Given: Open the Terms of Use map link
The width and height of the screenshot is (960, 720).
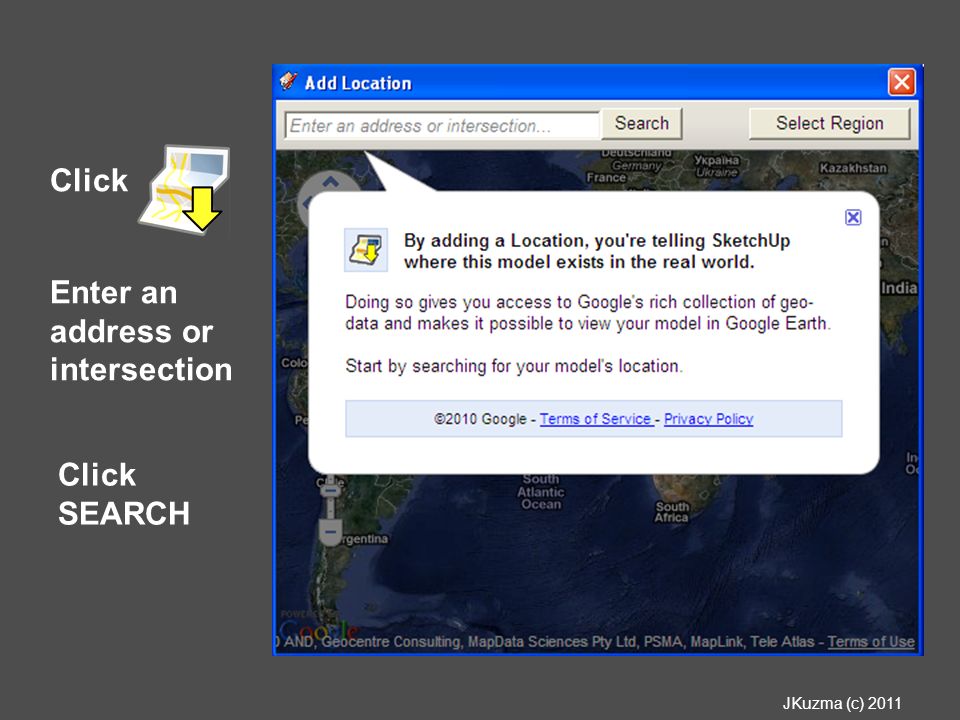Looking at the screenshot, I should [x=871, y=642].
